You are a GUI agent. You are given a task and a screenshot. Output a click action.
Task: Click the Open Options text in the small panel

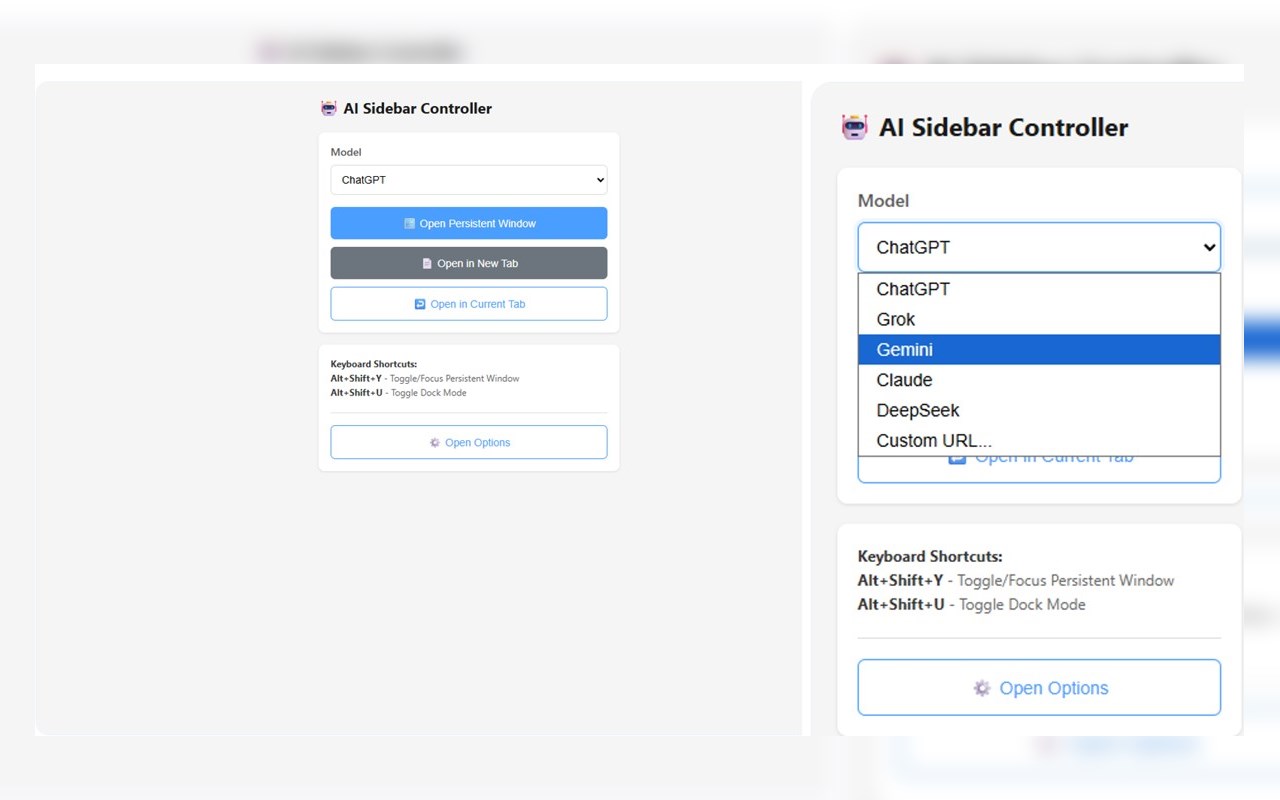click(478, 442)
